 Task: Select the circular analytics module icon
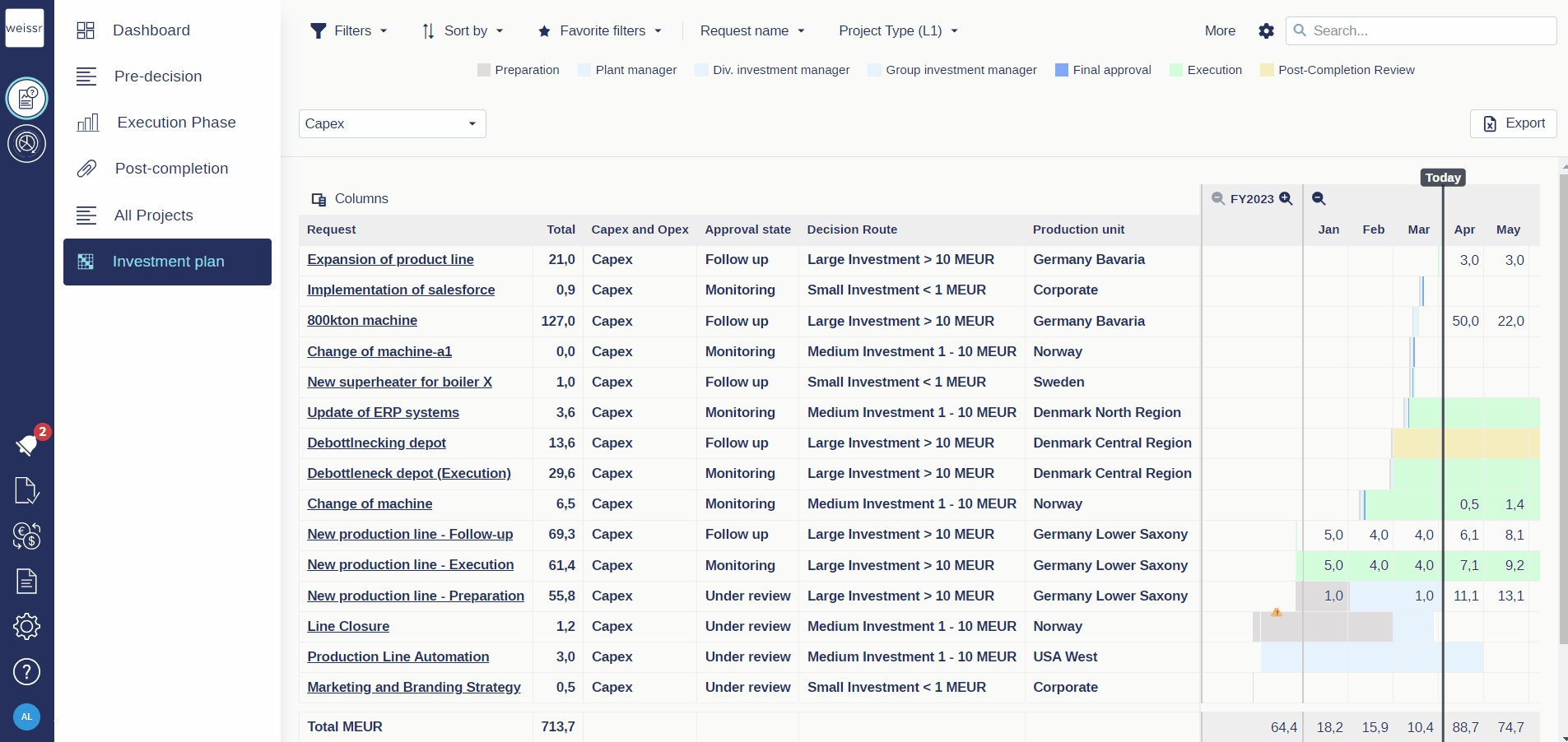point(27,143)
